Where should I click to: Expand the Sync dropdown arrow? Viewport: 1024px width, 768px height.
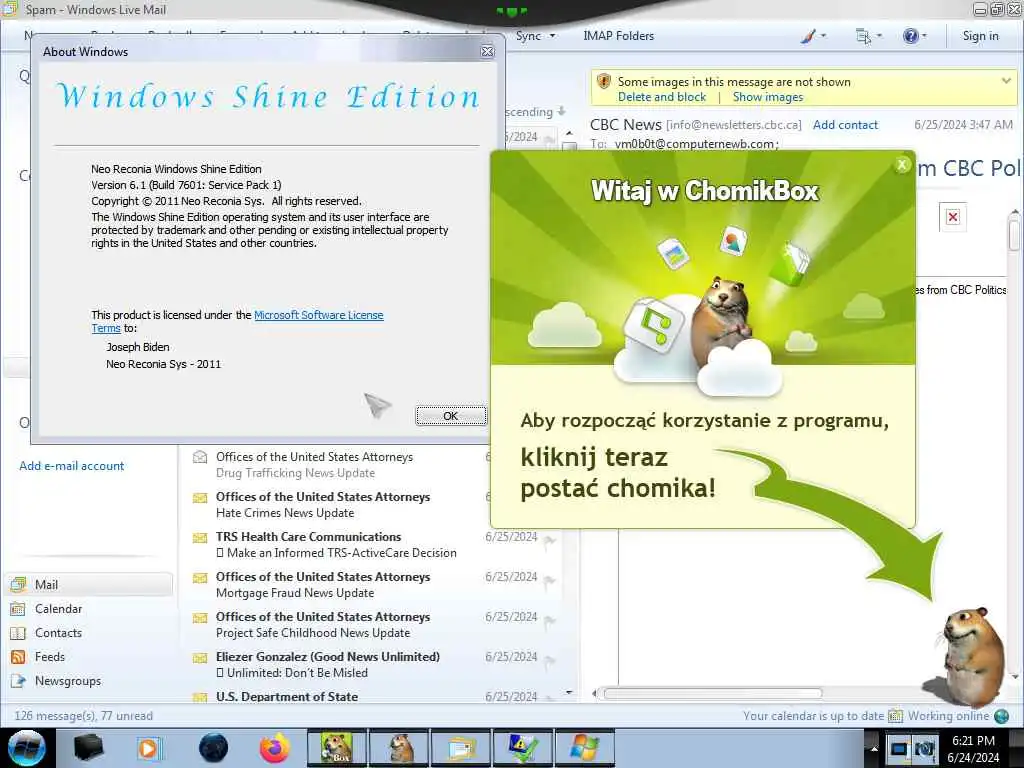pyautogui.click(x=552, y=36)
